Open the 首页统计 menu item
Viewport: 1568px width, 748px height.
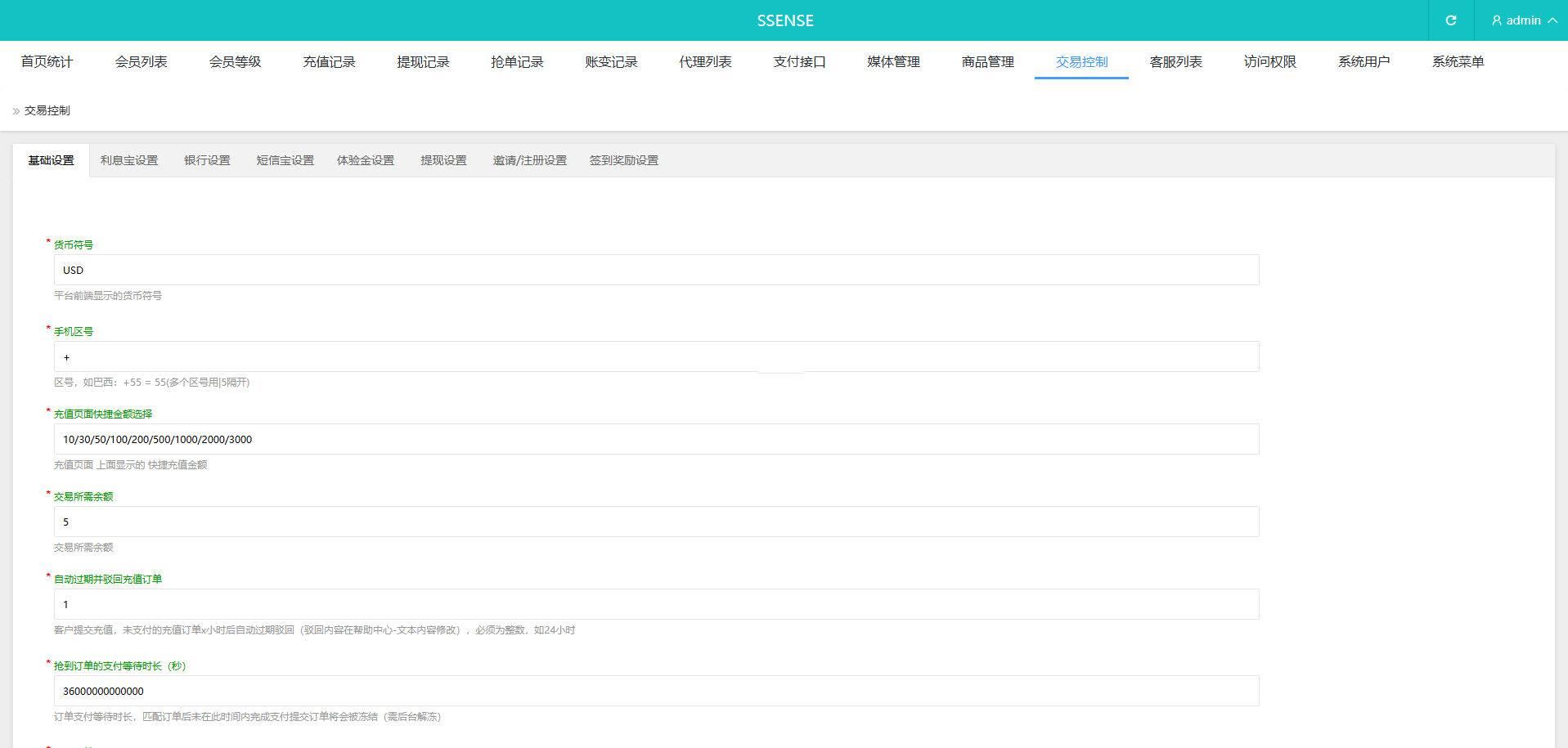47,62
